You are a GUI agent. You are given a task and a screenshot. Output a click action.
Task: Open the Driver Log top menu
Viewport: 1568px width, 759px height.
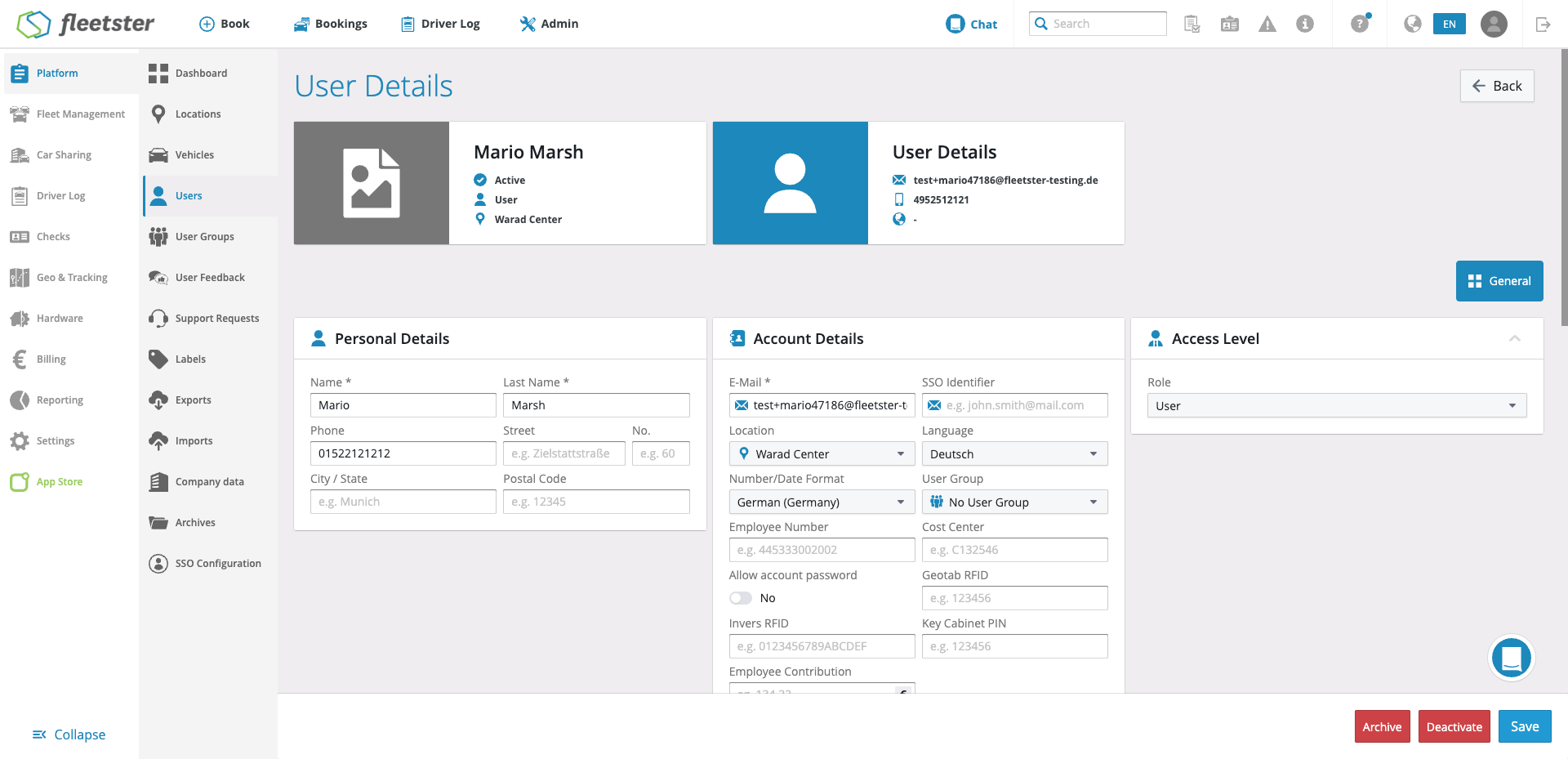pyautogui.click(x=441, y=24)
